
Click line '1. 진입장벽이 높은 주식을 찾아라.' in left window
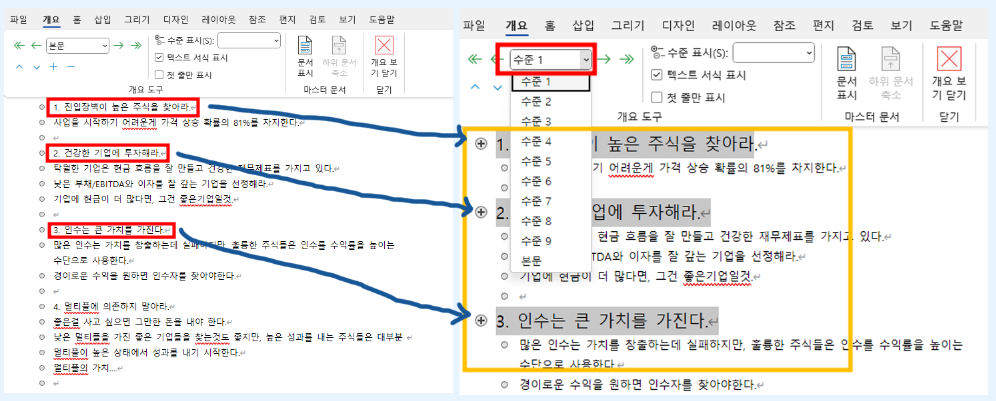(123, 107)
